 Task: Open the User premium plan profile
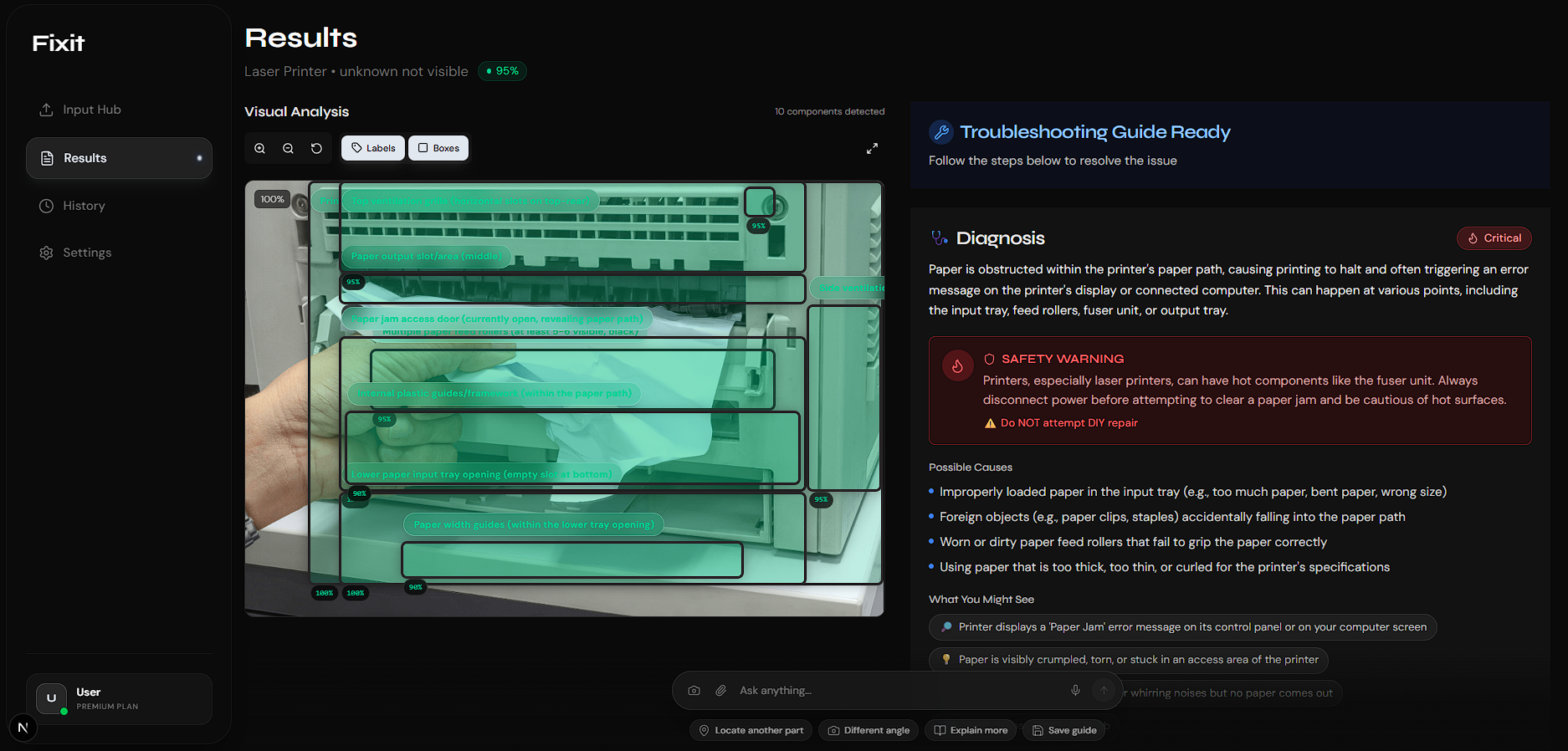[119, 699]
